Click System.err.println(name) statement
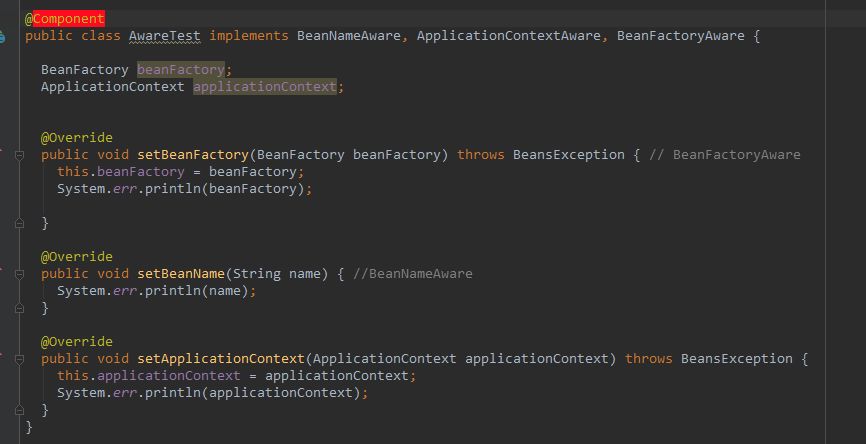The height and width of the screenshot is (444, 866). click(156, 291)
